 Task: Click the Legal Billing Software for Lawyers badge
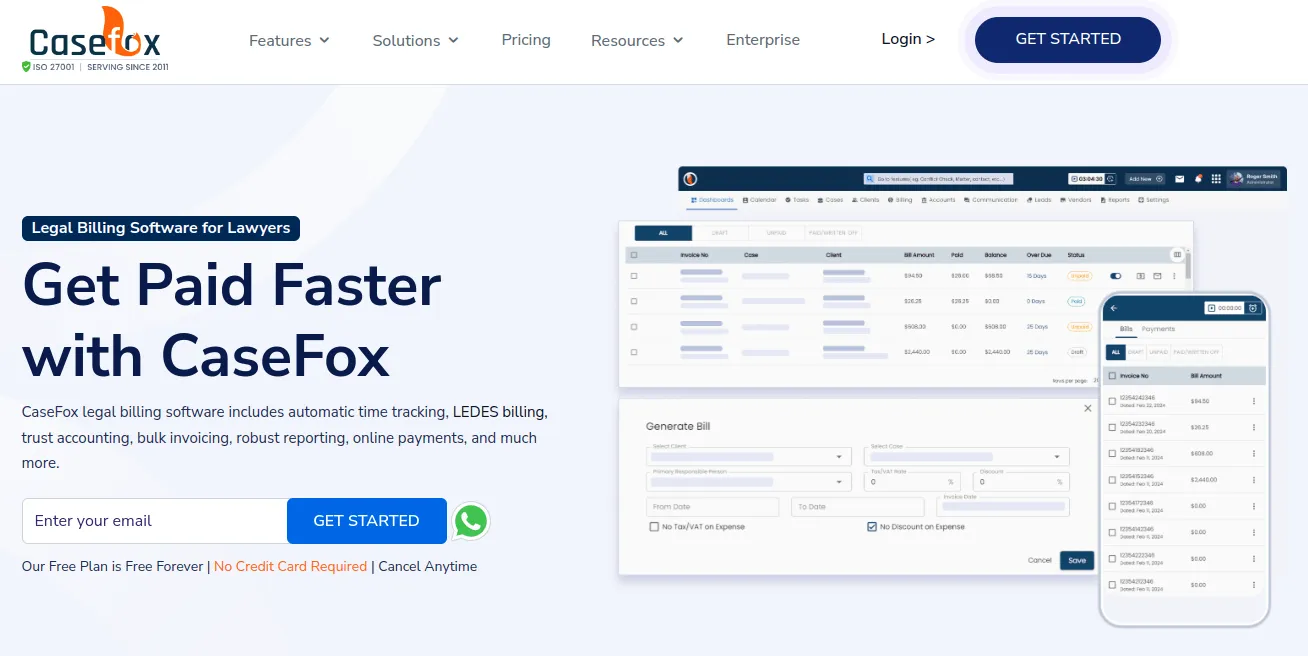161,228
